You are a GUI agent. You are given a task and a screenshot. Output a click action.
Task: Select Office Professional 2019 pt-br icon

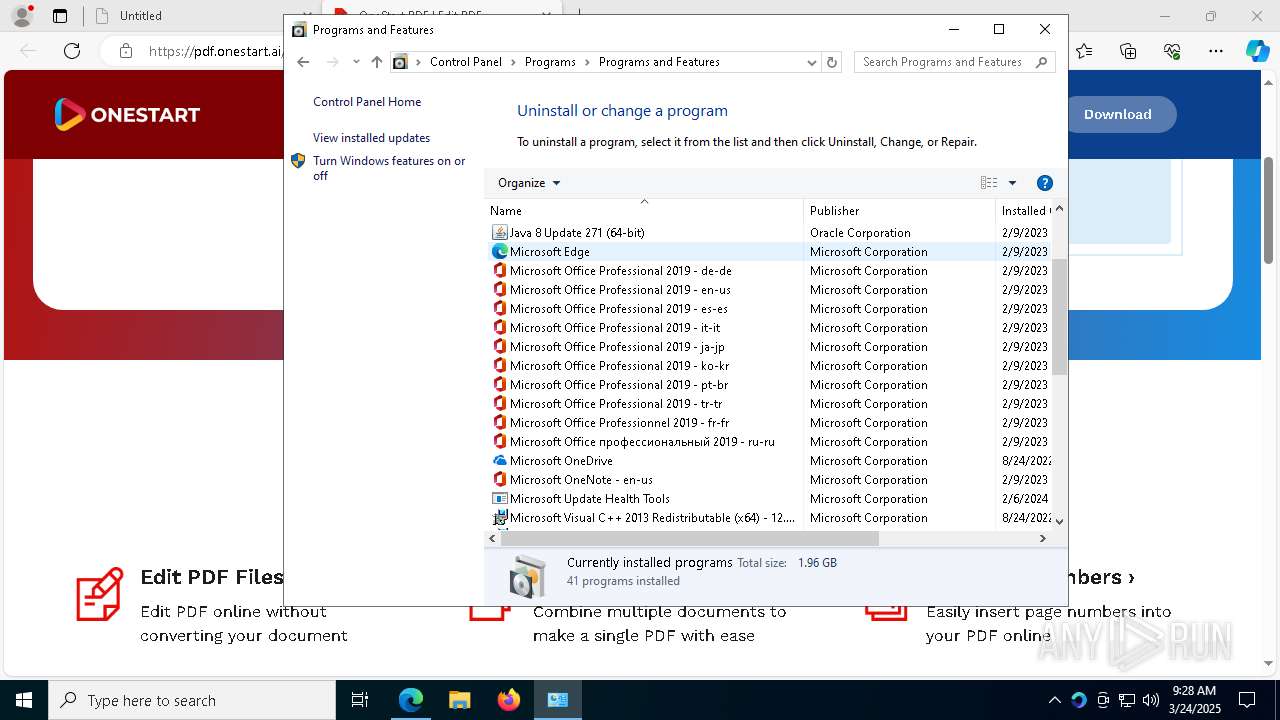[500, 385]
